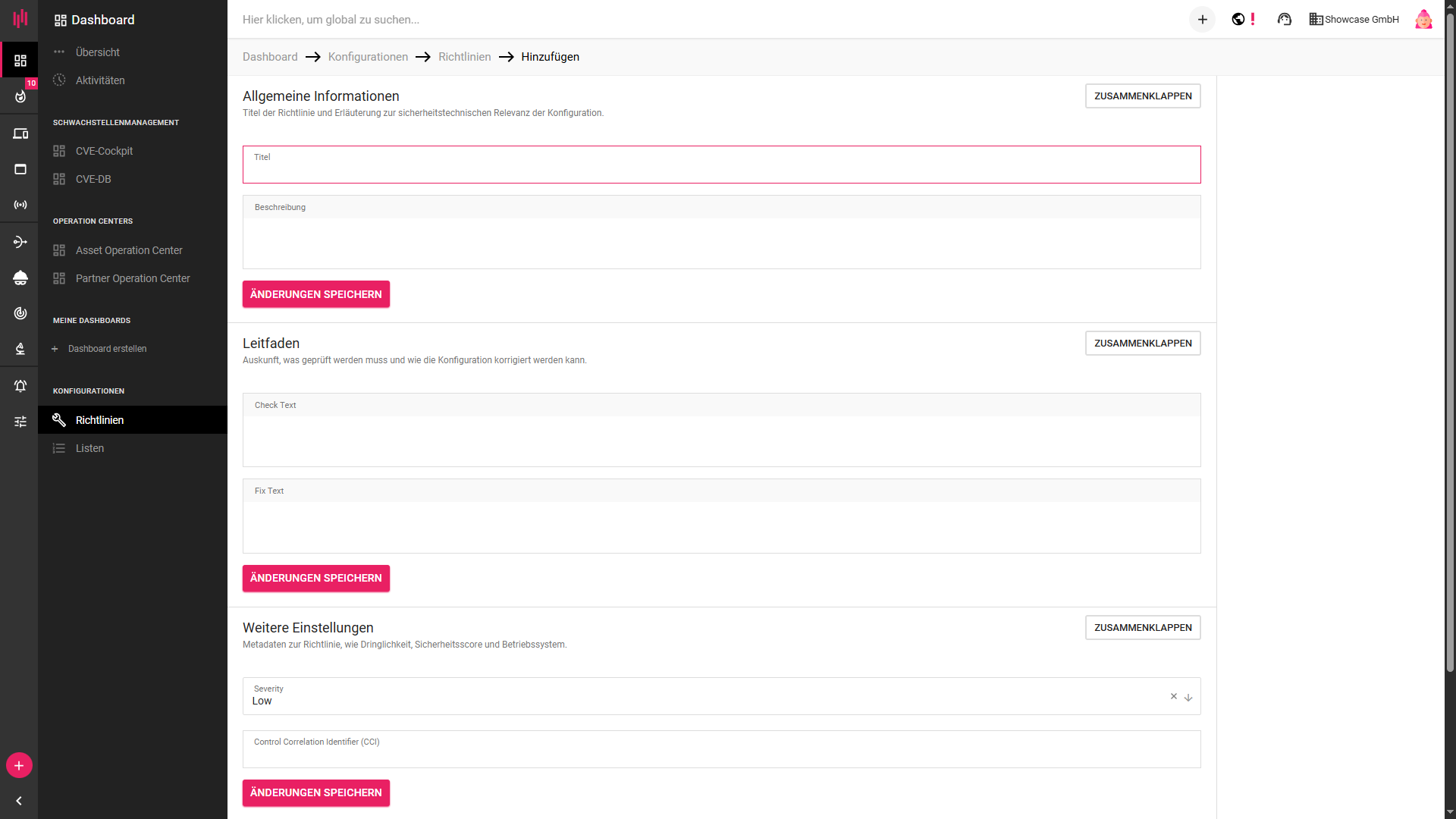The image size is (1456, 819).
Task: Click the plus button in top bar
Action: coord(1202,20)
